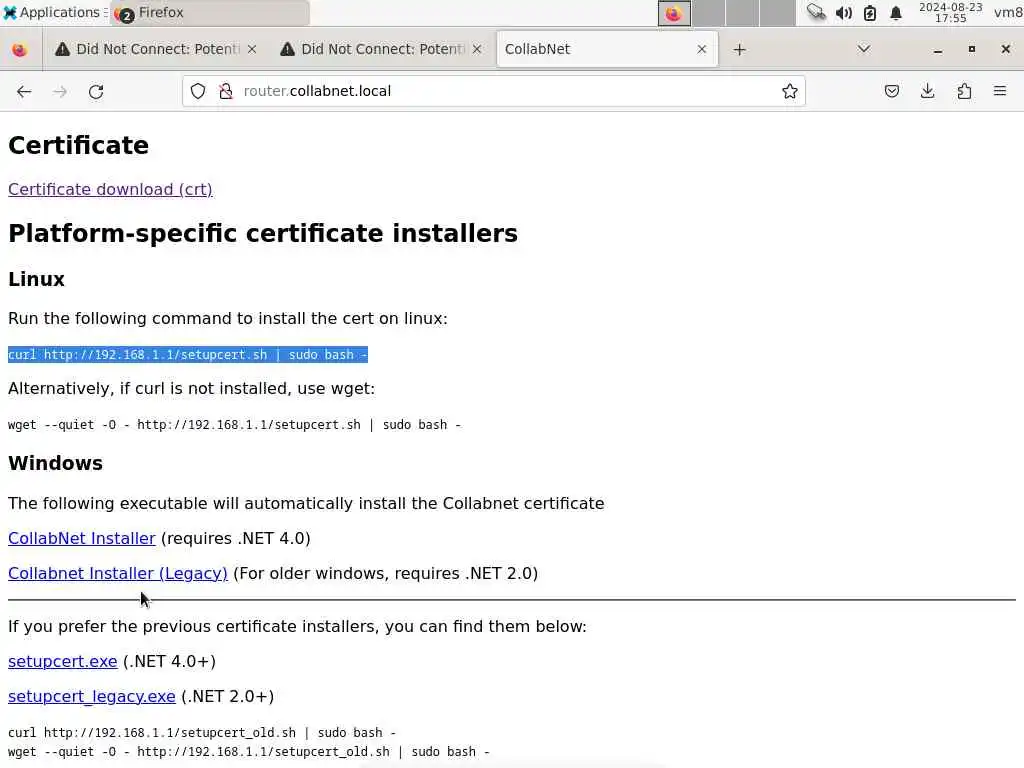Click the highlighted curl setupcert.sh command
The image size is (1024, 768).
click(x=188, y=355)
